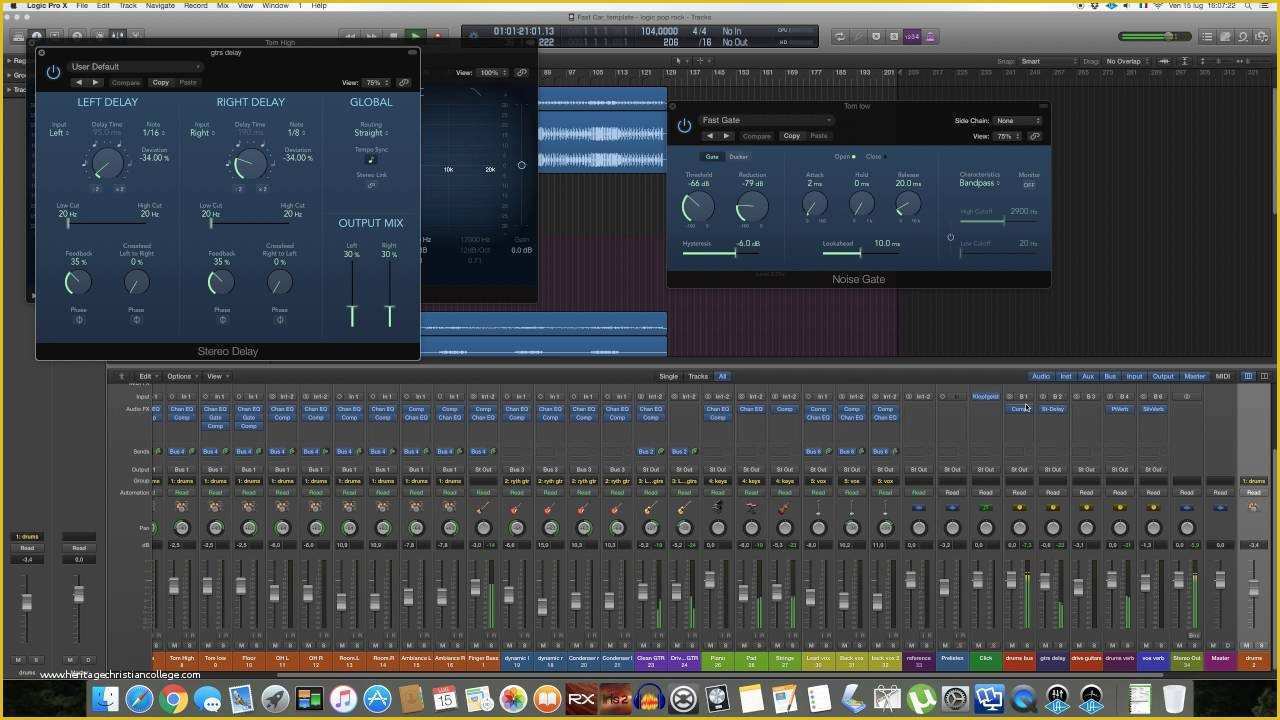This screenshot has height=720, width=1280.
Task: Open the Klopfgeist instrument on Click channel
Action: coord(985,396)
